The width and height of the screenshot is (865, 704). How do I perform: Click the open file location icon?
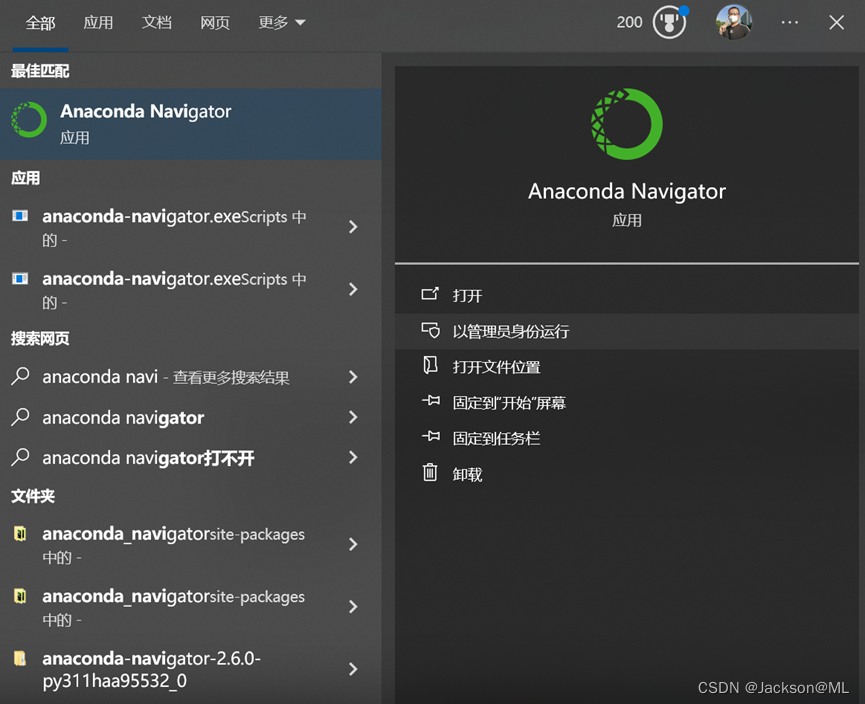(x=430, y=365)
